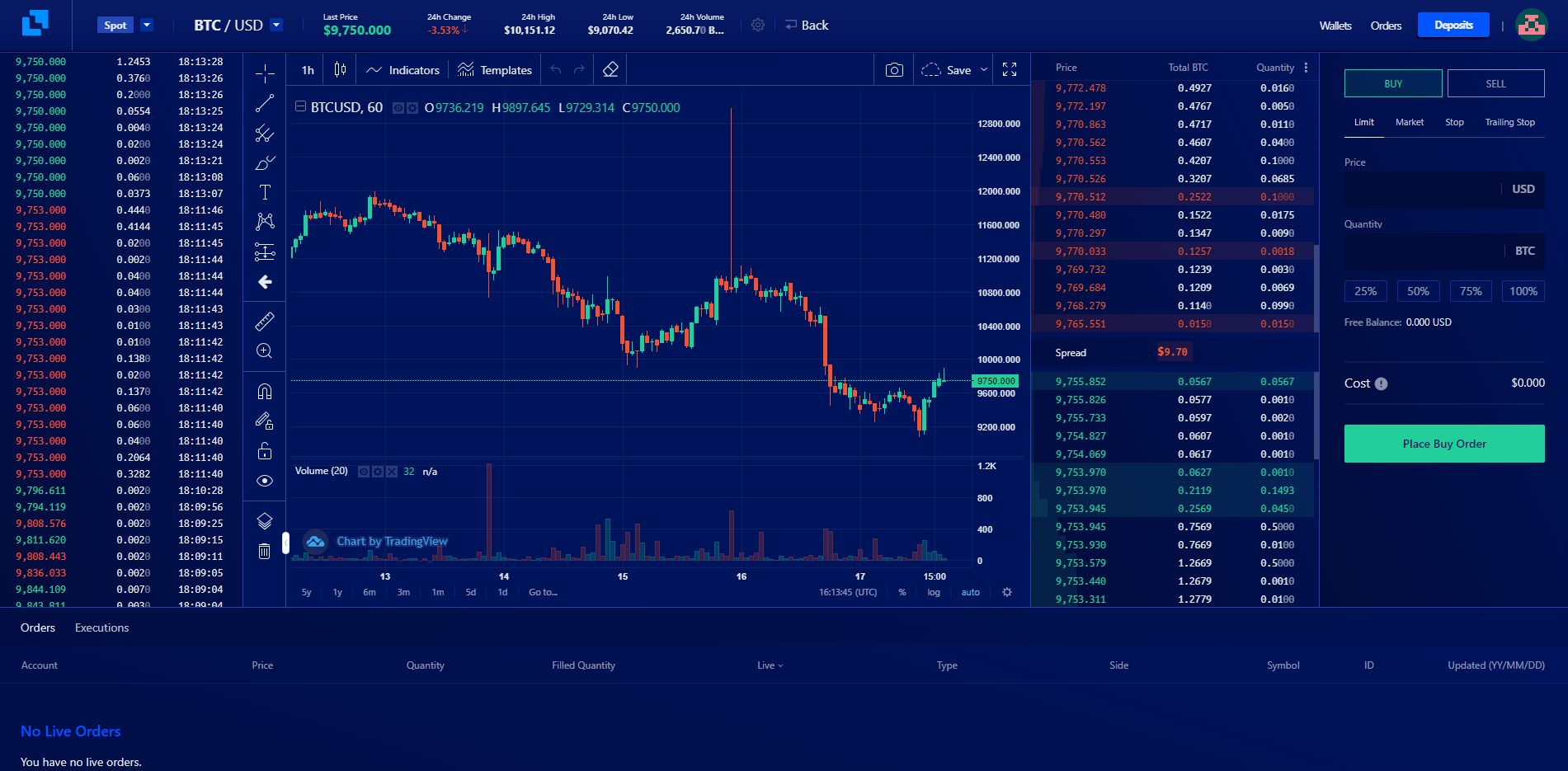Click the undo arrow in chart toolbar
This screenshot has height=771, width=1568.
tap(556, 70)
